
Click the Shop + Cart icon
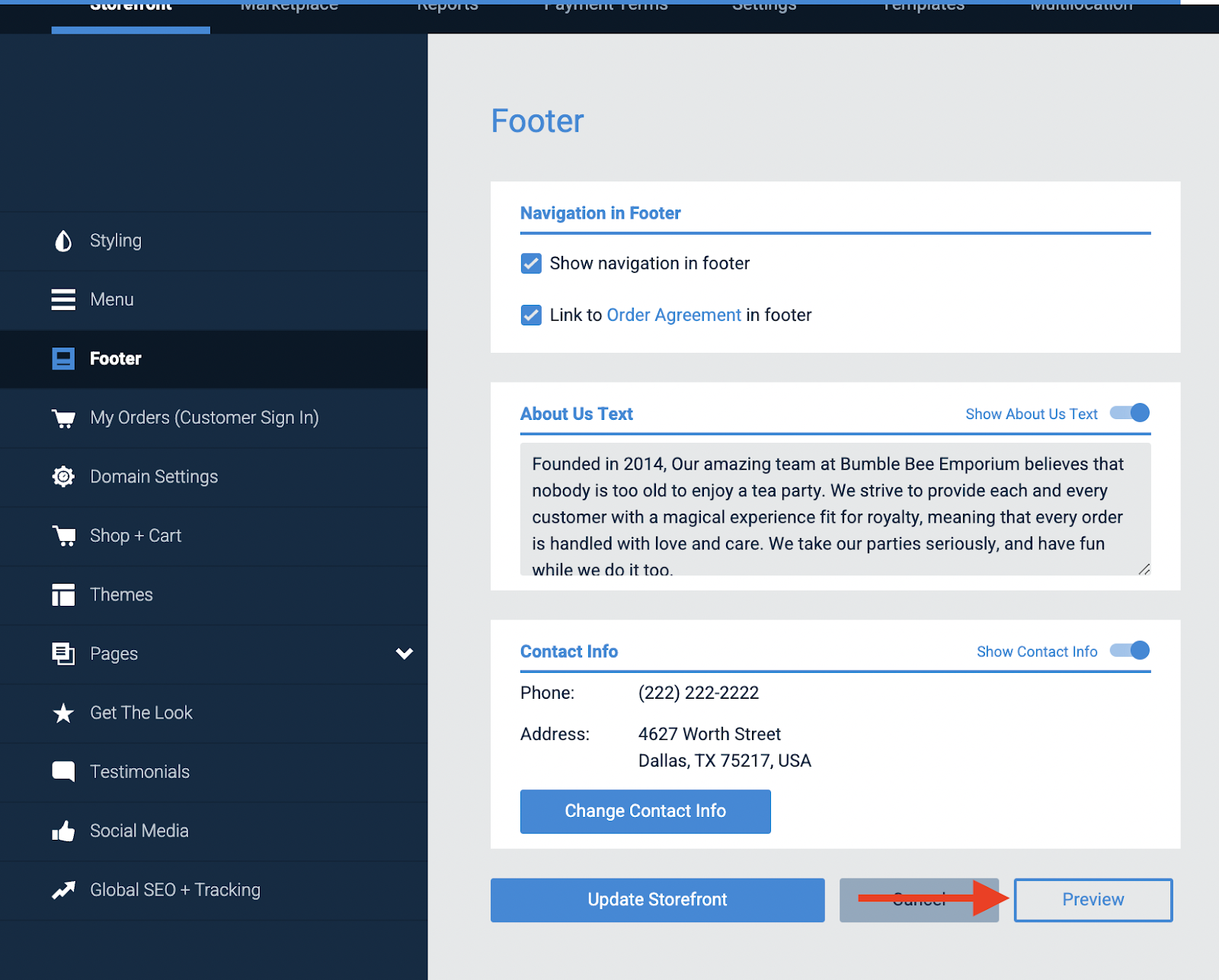click(x=64, y=536)
